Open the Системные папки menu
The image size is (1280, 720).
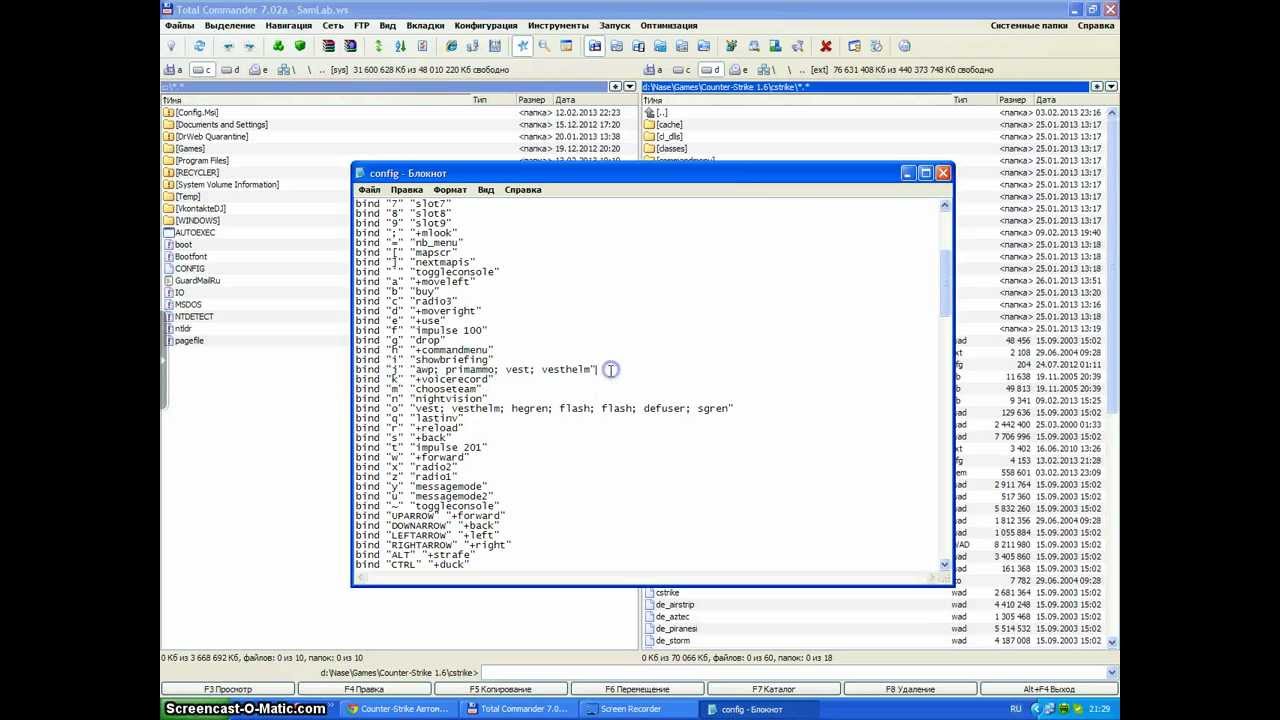[1029, 26]
